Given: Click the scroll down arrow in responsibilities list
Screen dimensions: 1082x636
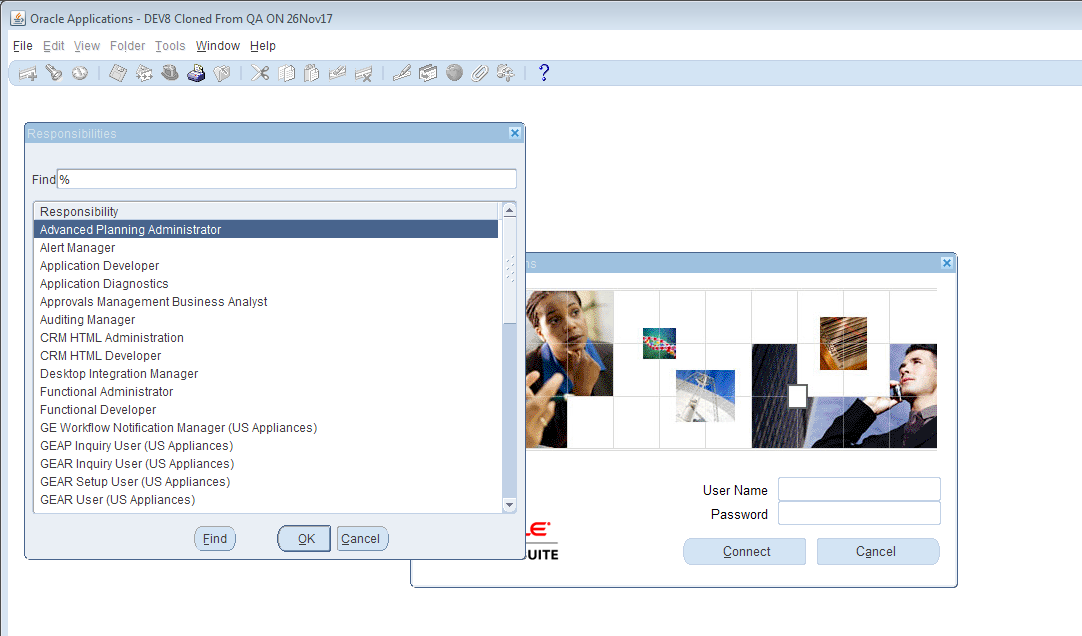Looking at the screenshot, I should [x=509, y=505].
